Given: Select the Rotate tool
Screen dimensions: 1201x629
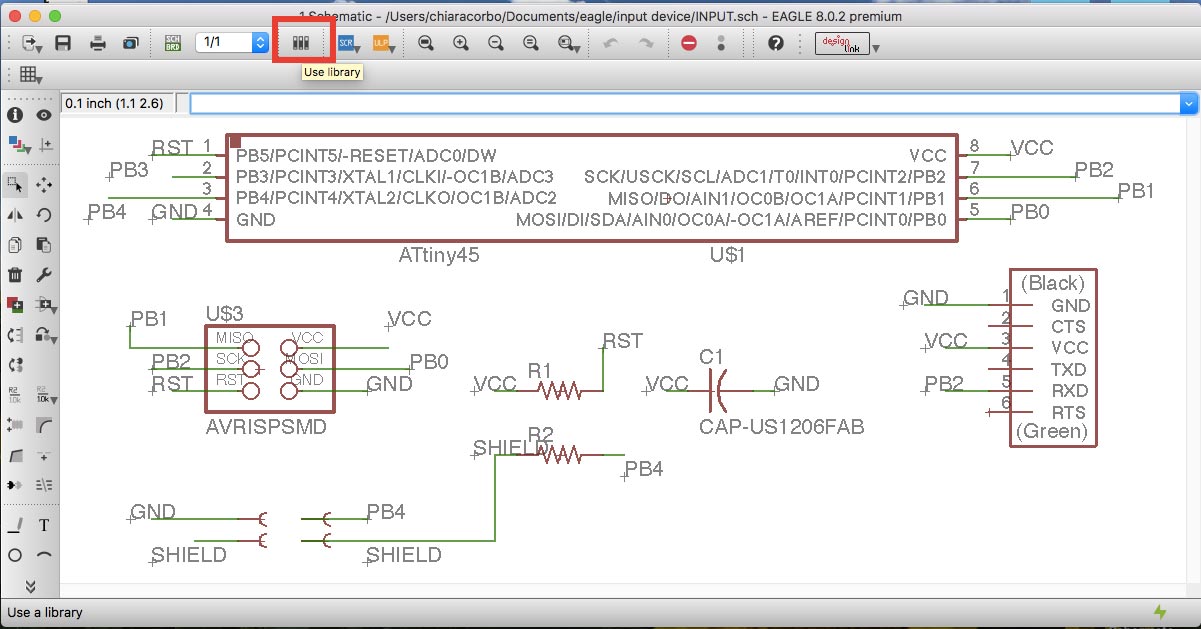Looking at the screenshot, I should coord(44,215).
